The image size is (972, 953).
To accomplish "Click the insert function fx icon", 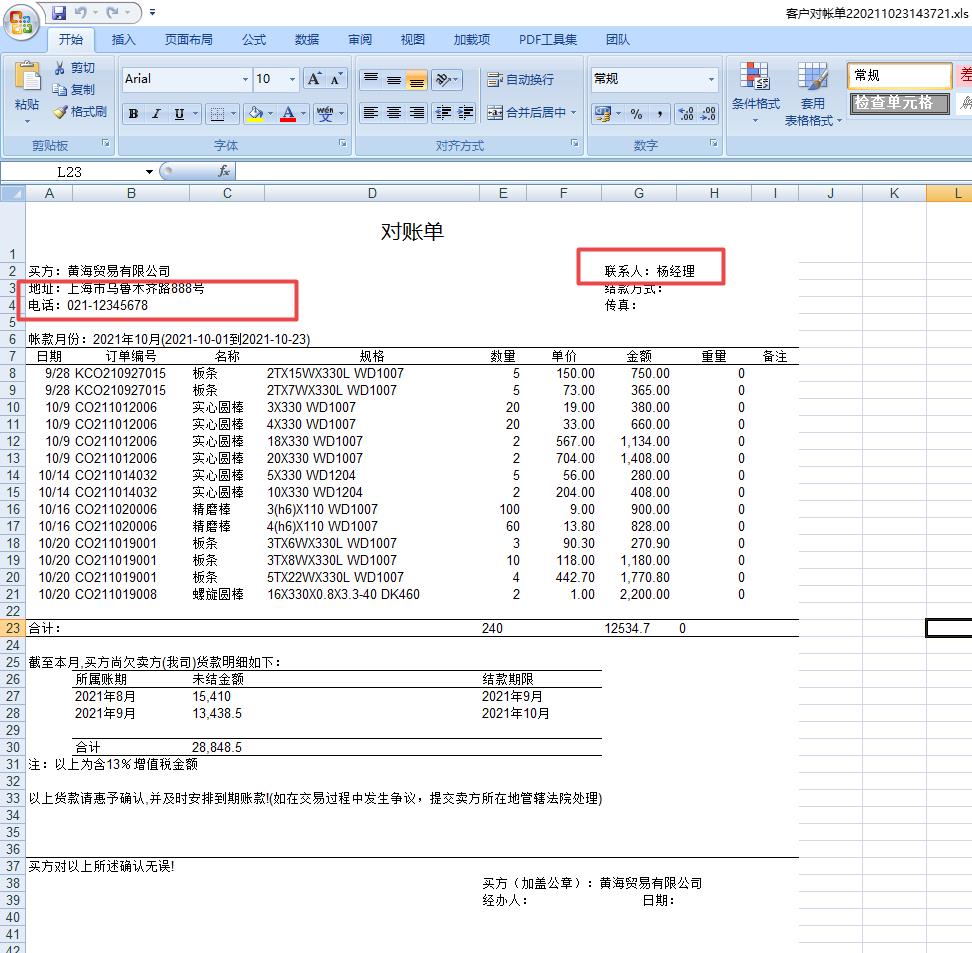I will click(224, 171).
